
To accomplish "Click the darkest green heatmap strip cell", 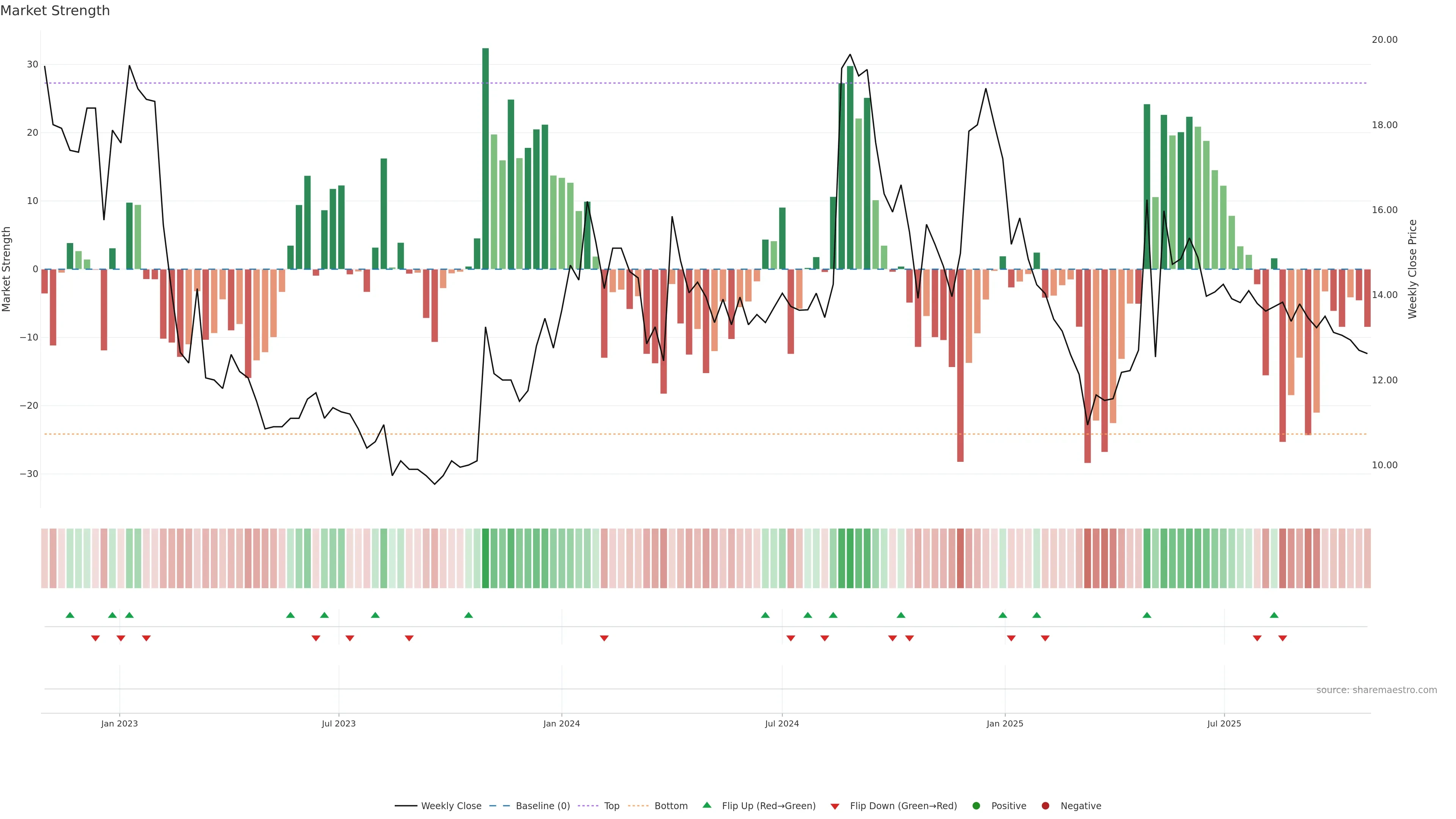I will click(485, 559).
